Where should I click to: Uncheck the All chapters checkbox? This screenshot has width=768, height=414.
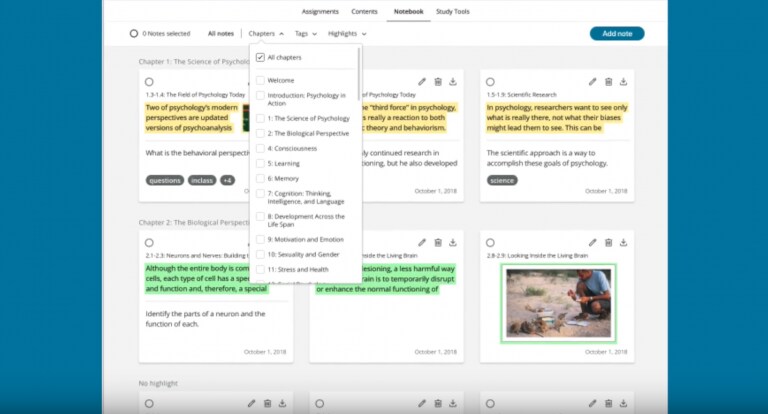(261, 57)
